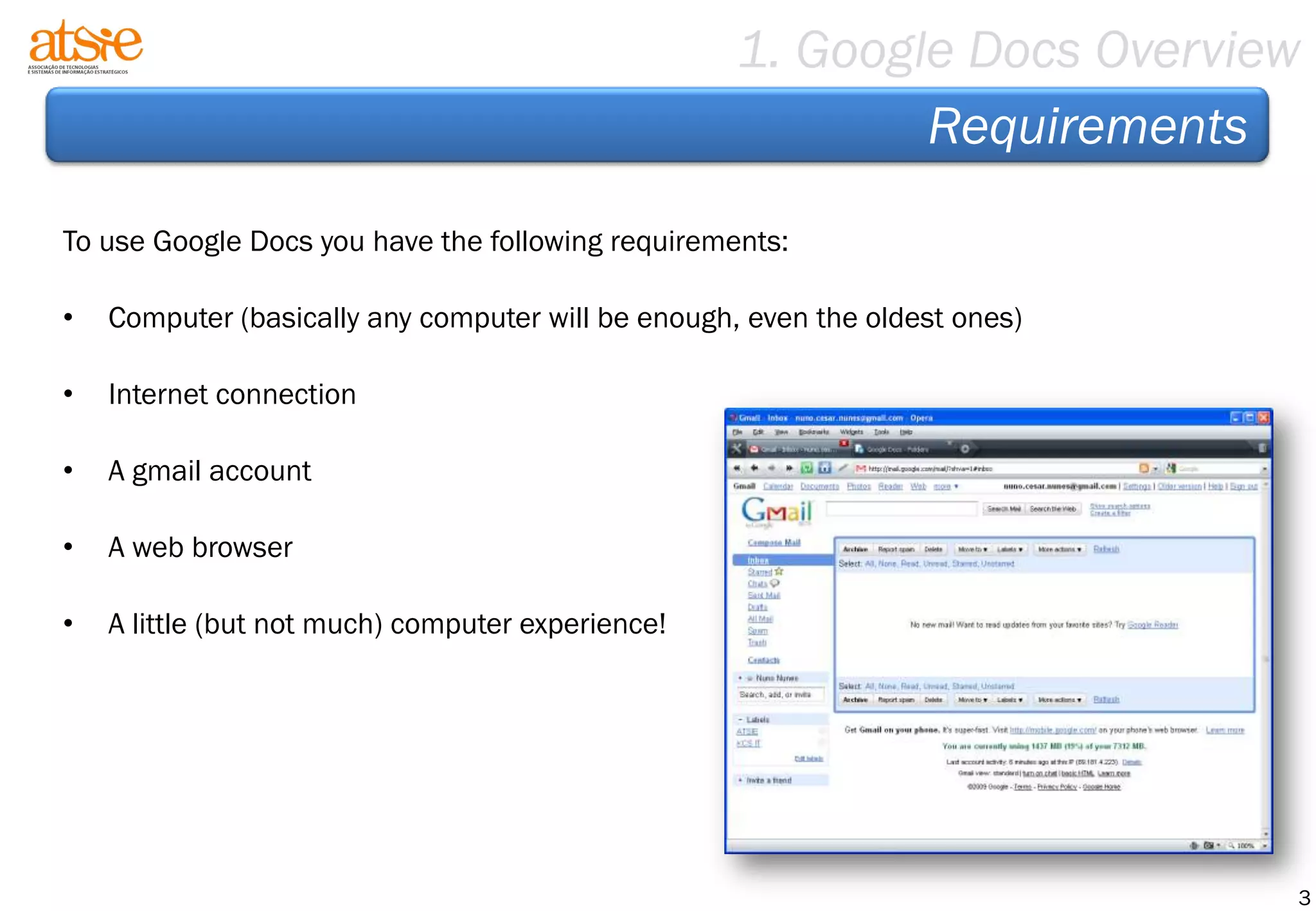The width and height of the screenshot is (1316, 911).
Task: Open the Help menu in Opera
Action: [x=906, y=432]
